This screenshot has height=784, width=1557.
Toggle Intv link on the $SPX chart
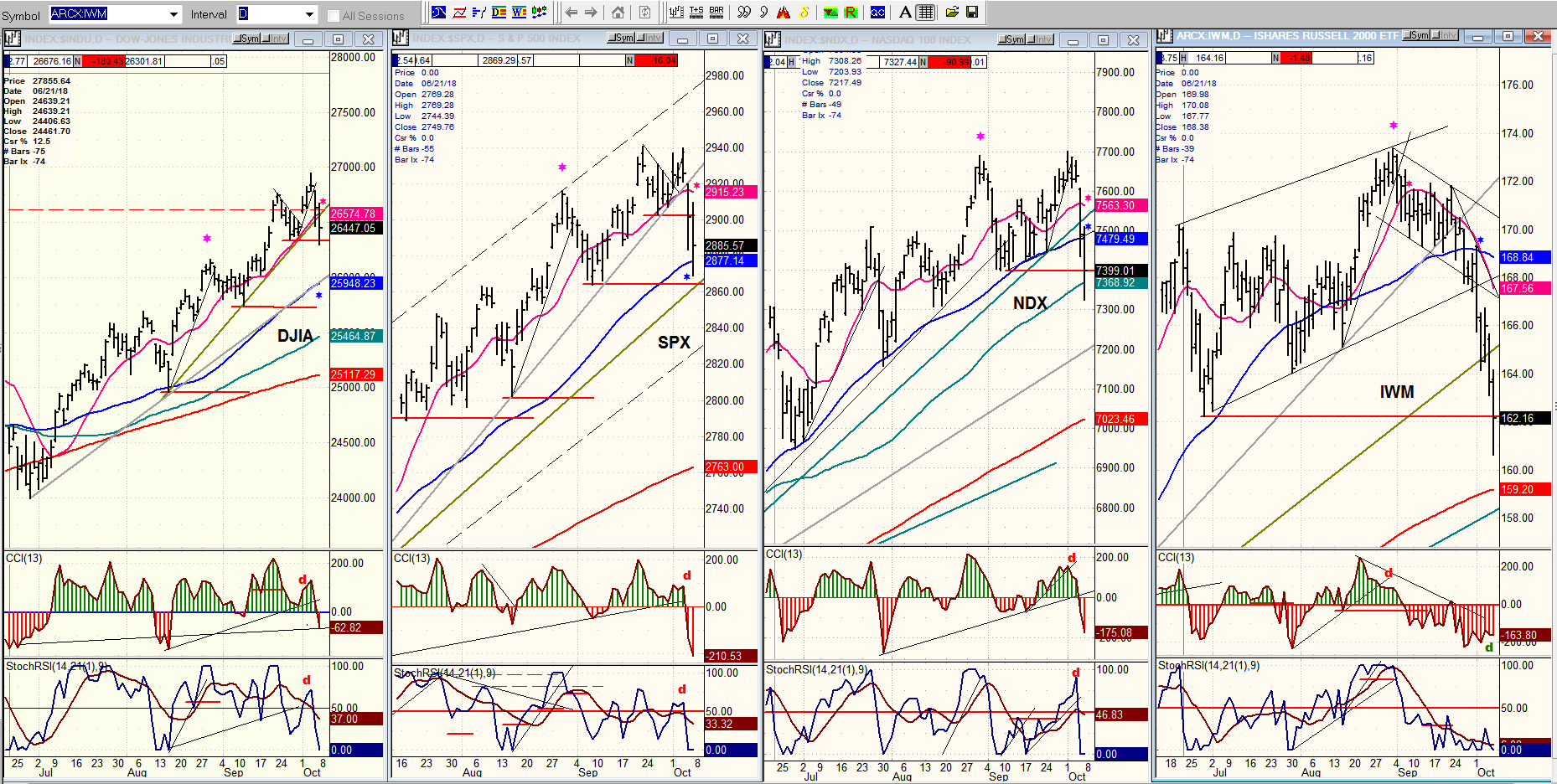pos(649,38)
